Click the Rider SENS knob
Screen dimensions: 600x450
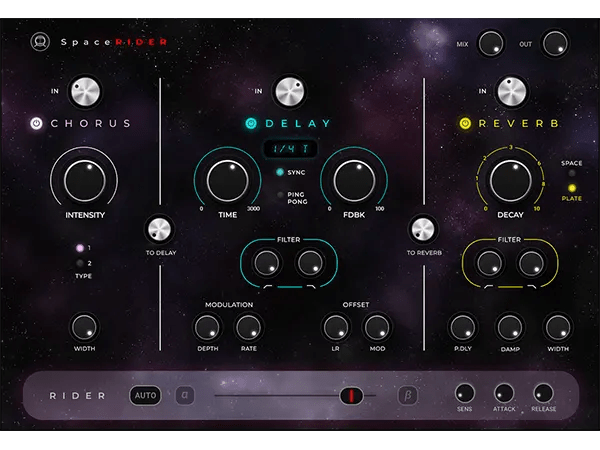point(465,393)
